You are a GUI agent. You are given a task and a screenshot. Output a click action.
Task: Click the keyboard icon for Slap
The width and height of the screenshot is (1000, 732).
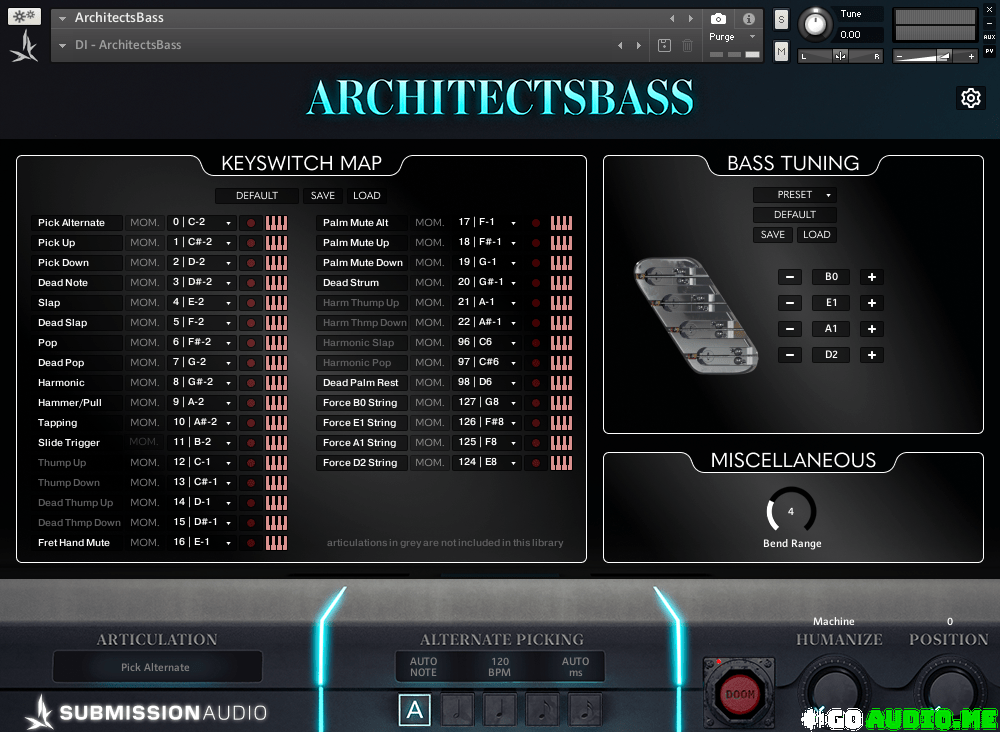pos(276,302)
